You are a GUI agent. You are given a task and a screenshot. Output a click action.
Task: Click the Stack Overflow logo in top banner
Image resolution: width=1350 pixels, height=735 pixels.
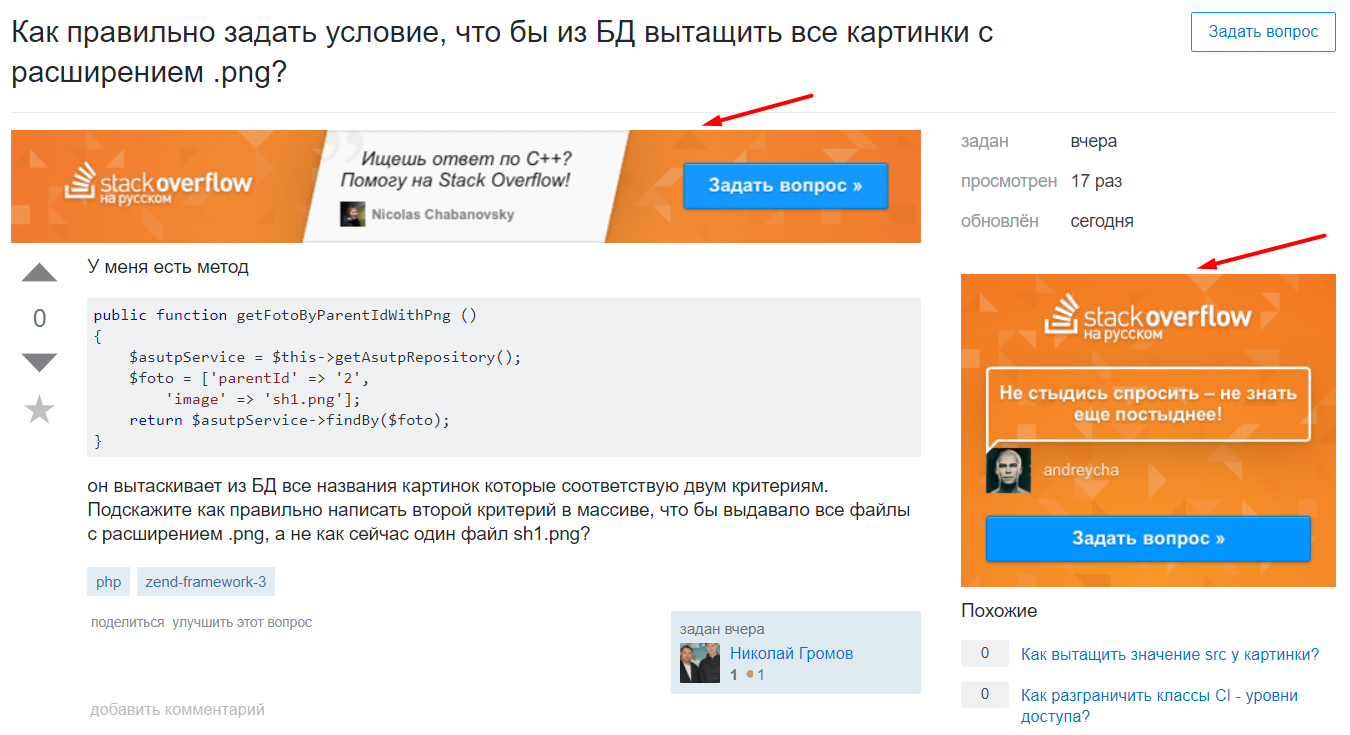point(158,186)
